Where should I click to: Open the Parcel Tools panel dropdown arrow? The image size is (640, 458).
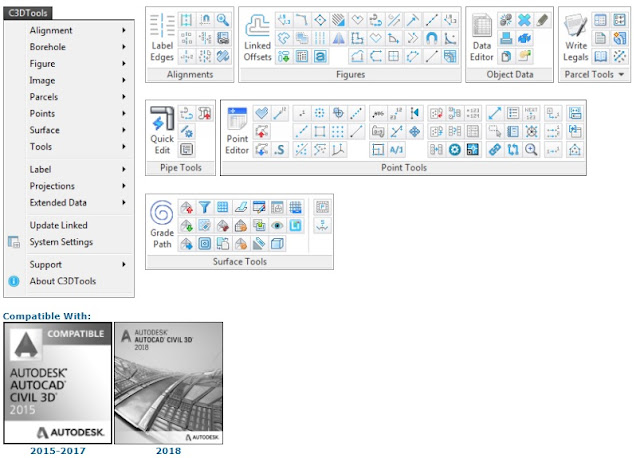pyautogui.click(x=621, y=74)
